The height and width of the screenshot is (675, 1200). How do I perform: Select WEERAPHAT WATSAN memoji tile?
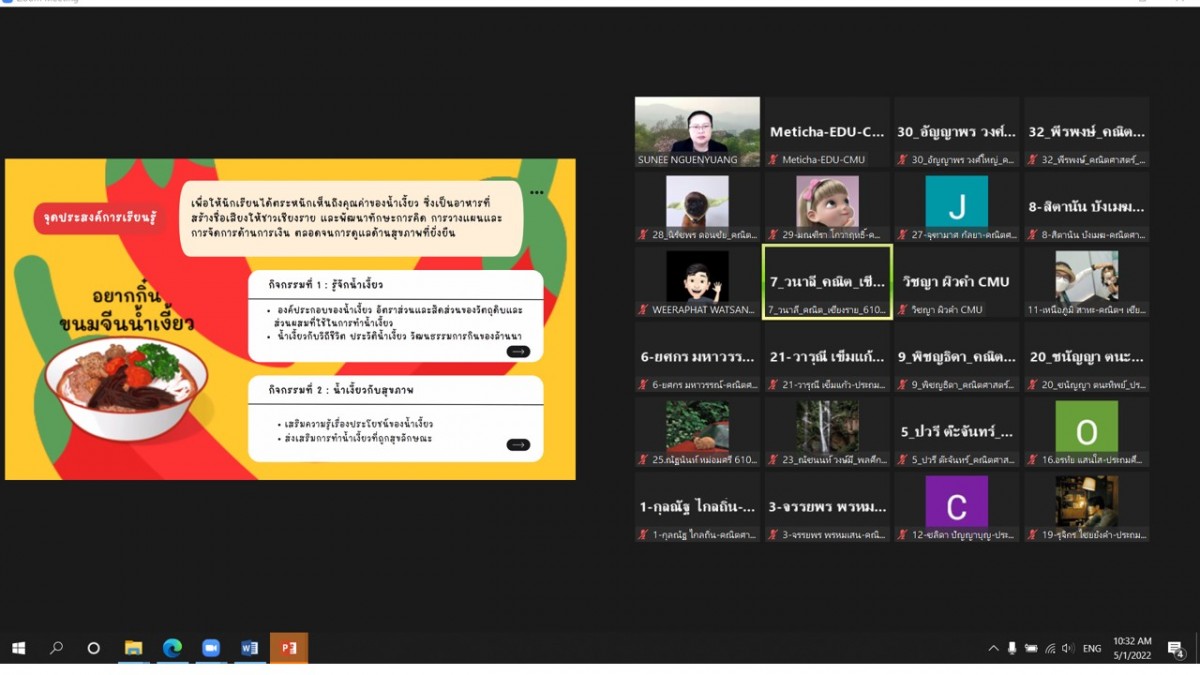(697, 281)
